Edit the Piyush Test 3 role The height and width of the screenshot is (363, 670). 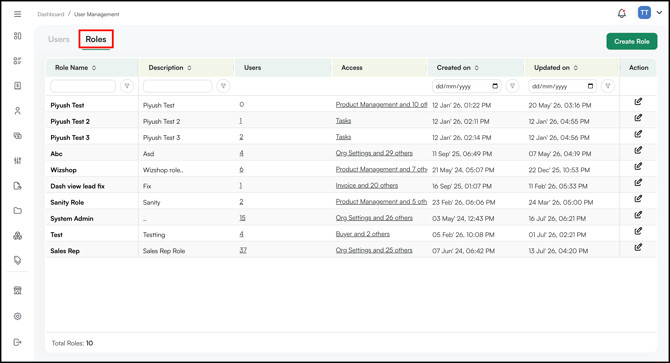638,134
